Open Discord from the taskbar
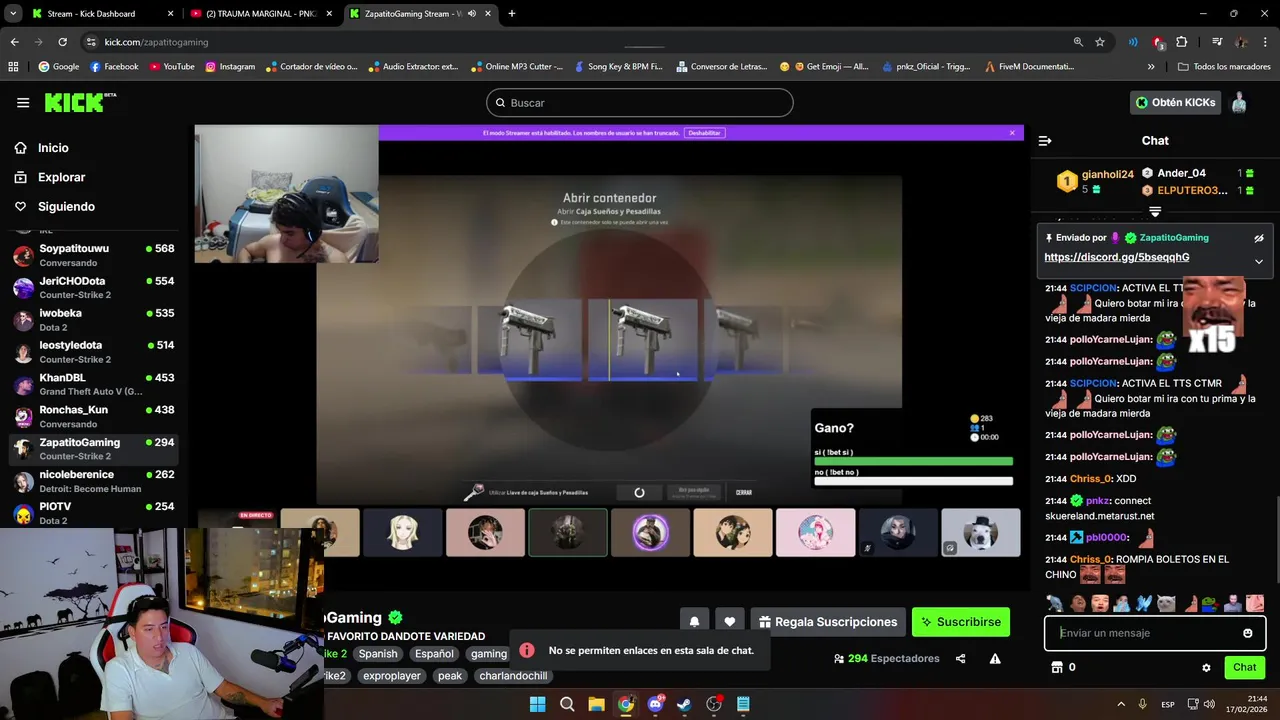 [655, 704]
